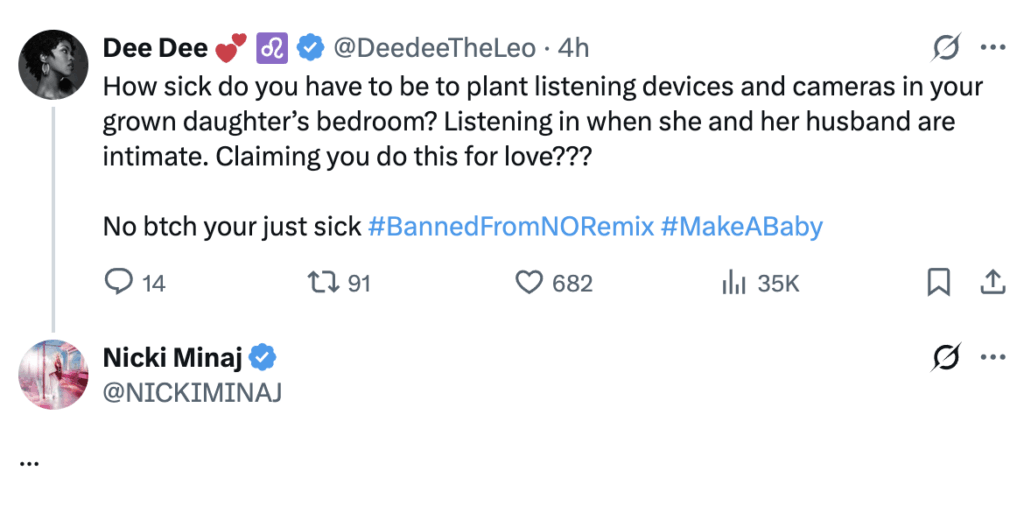Open the view analytics icon showing 35K
This screenshot has width=1024, height=506.
735,283
